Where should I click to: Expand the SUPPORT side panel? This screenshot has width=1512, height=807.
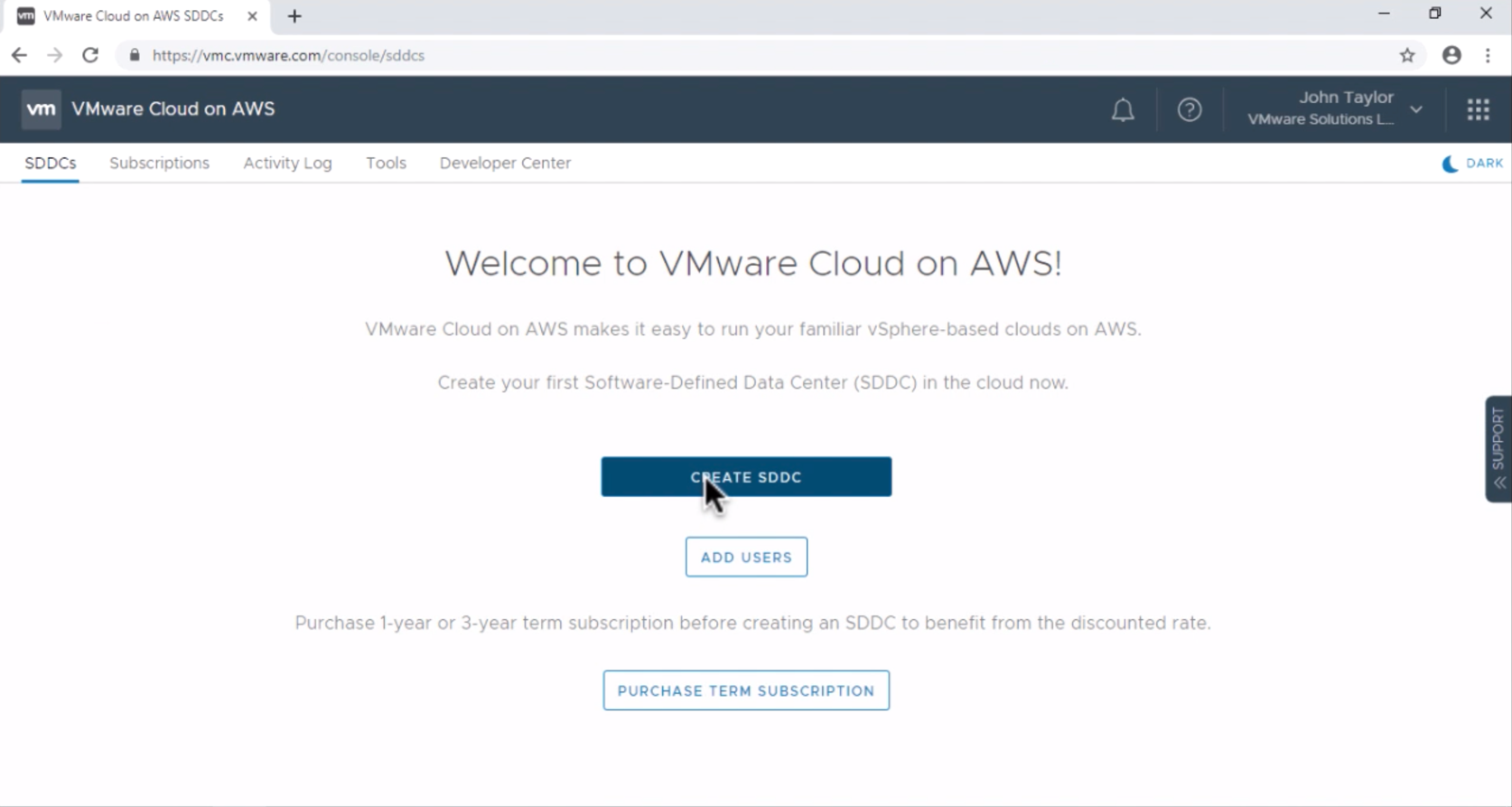point(1498,448)
